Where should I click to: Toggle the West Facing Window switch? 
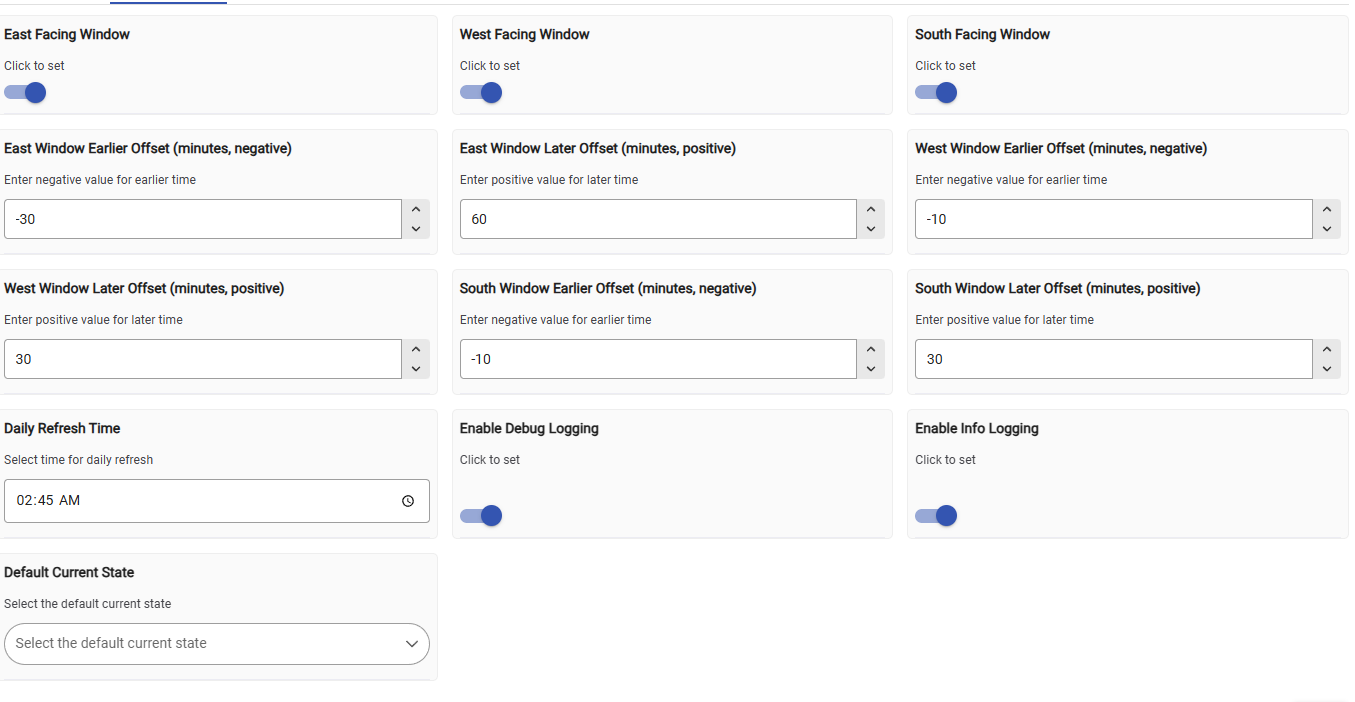[x=481, y=93]
